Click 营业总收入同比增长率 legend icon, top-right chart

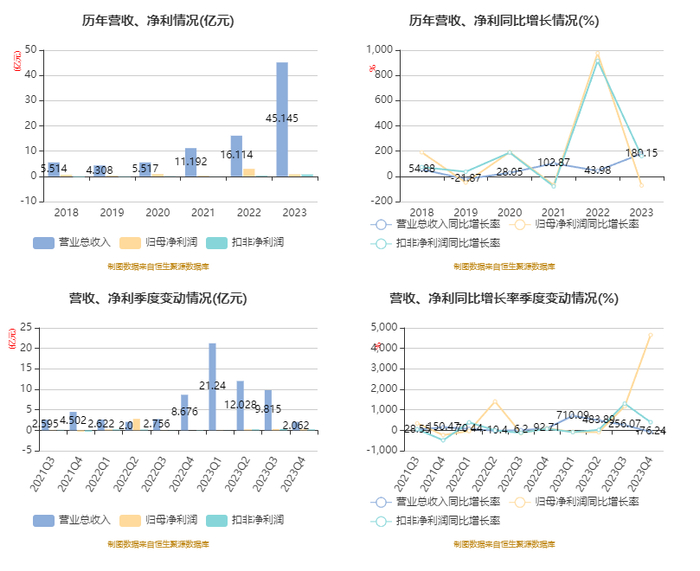(x=381, y=225)
